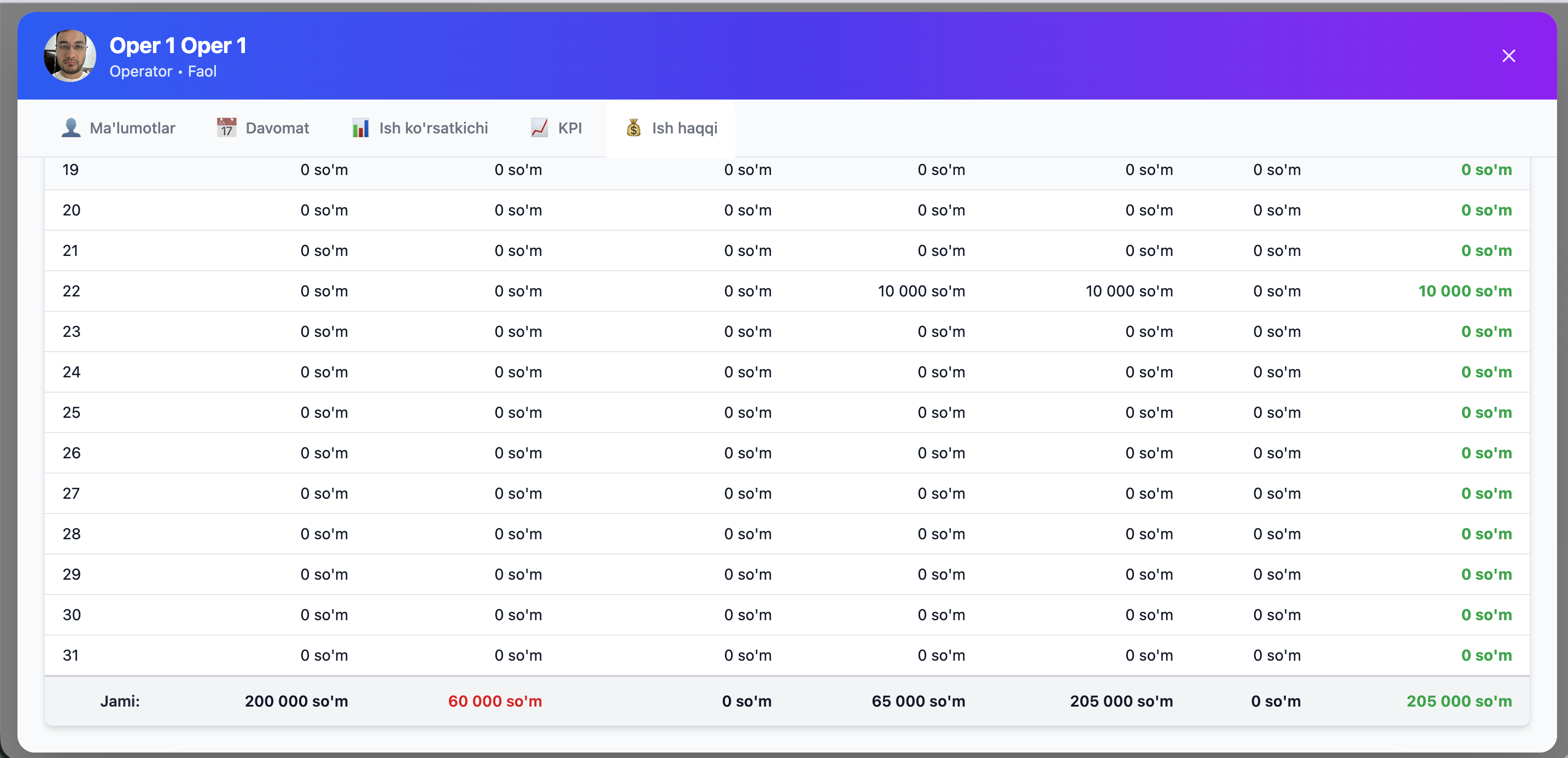
Task: Click the bar chart icon for Ish ko'rsatkichi
Action: [360, 128]
